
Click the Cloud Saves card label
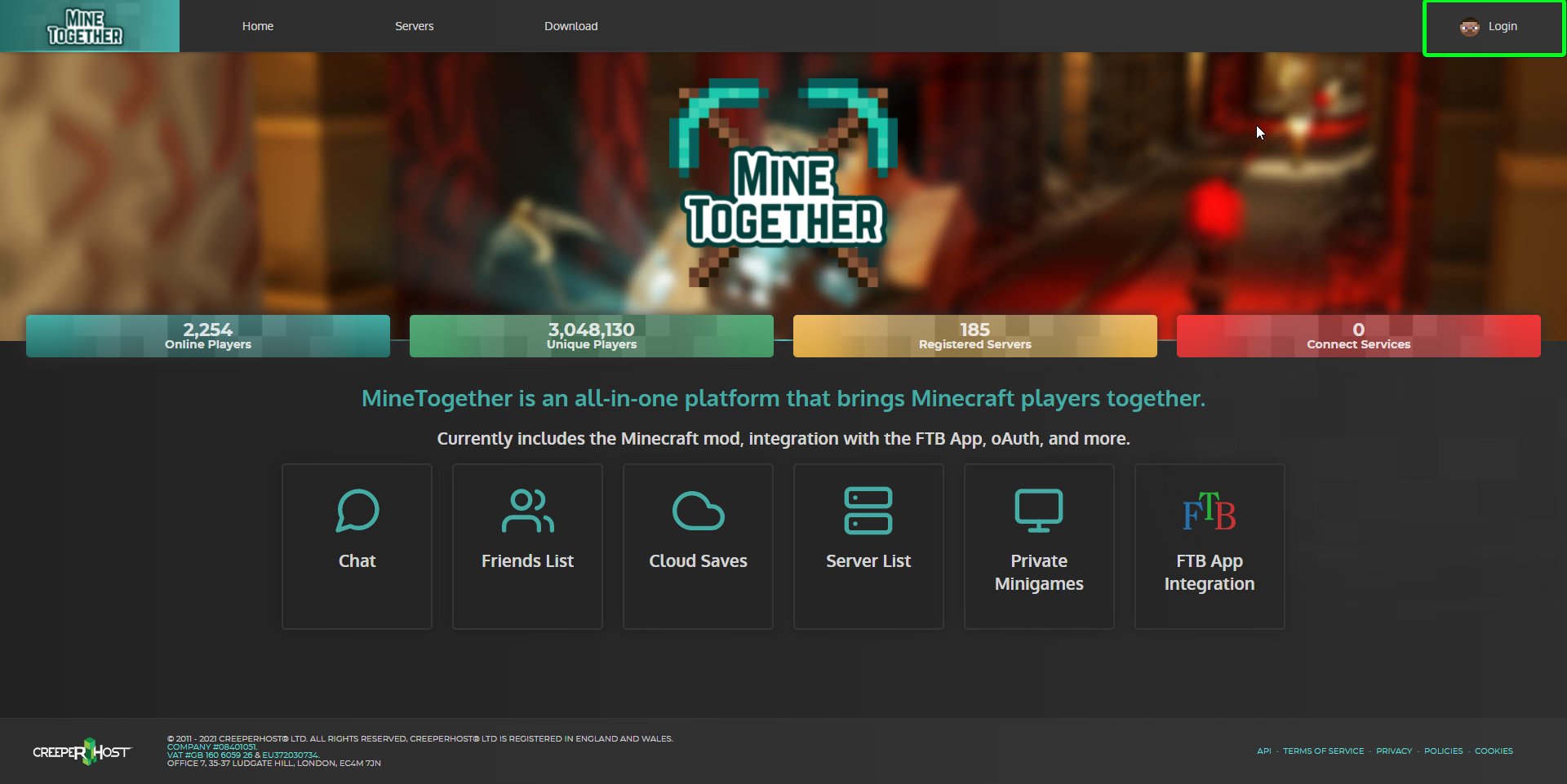pyautogui.click(x=698, y=561)
